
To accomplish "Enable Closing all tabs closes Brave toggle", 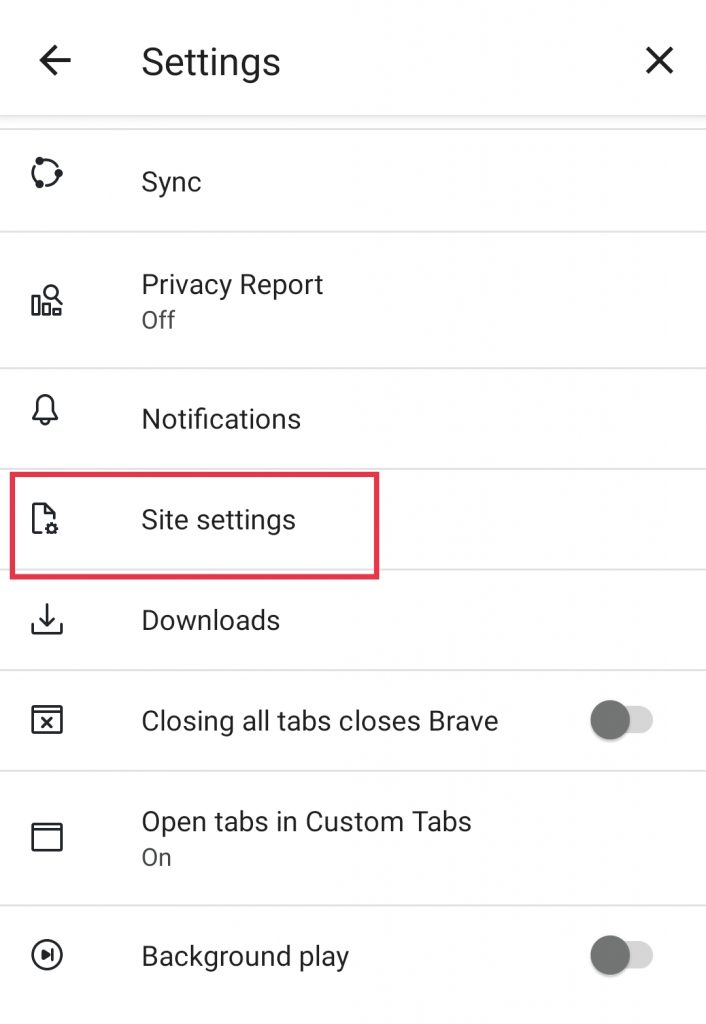I will click(621, 720).
